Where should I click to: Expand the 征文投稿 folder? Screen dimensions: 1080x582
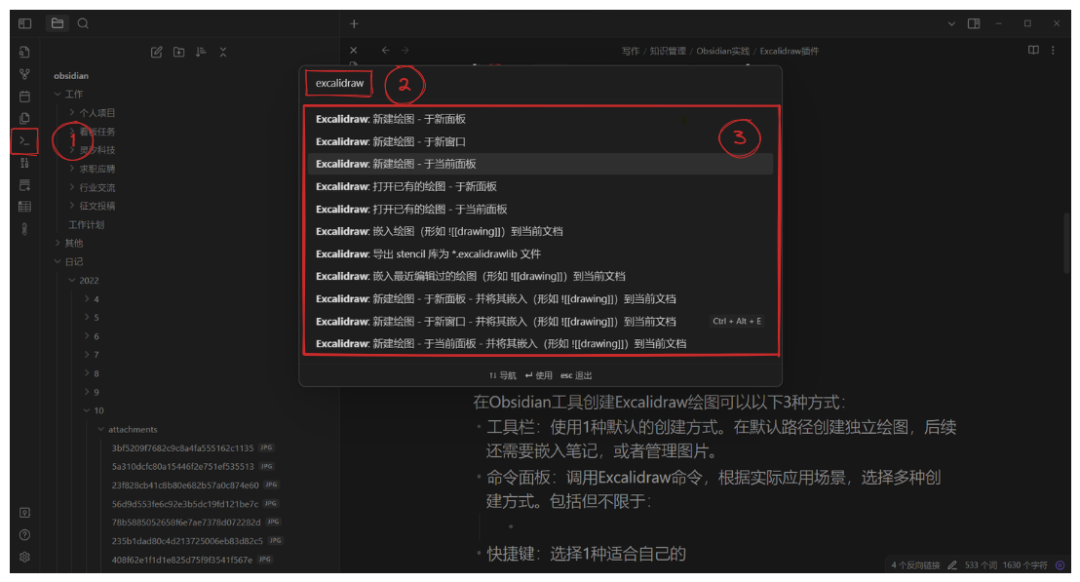72,205
